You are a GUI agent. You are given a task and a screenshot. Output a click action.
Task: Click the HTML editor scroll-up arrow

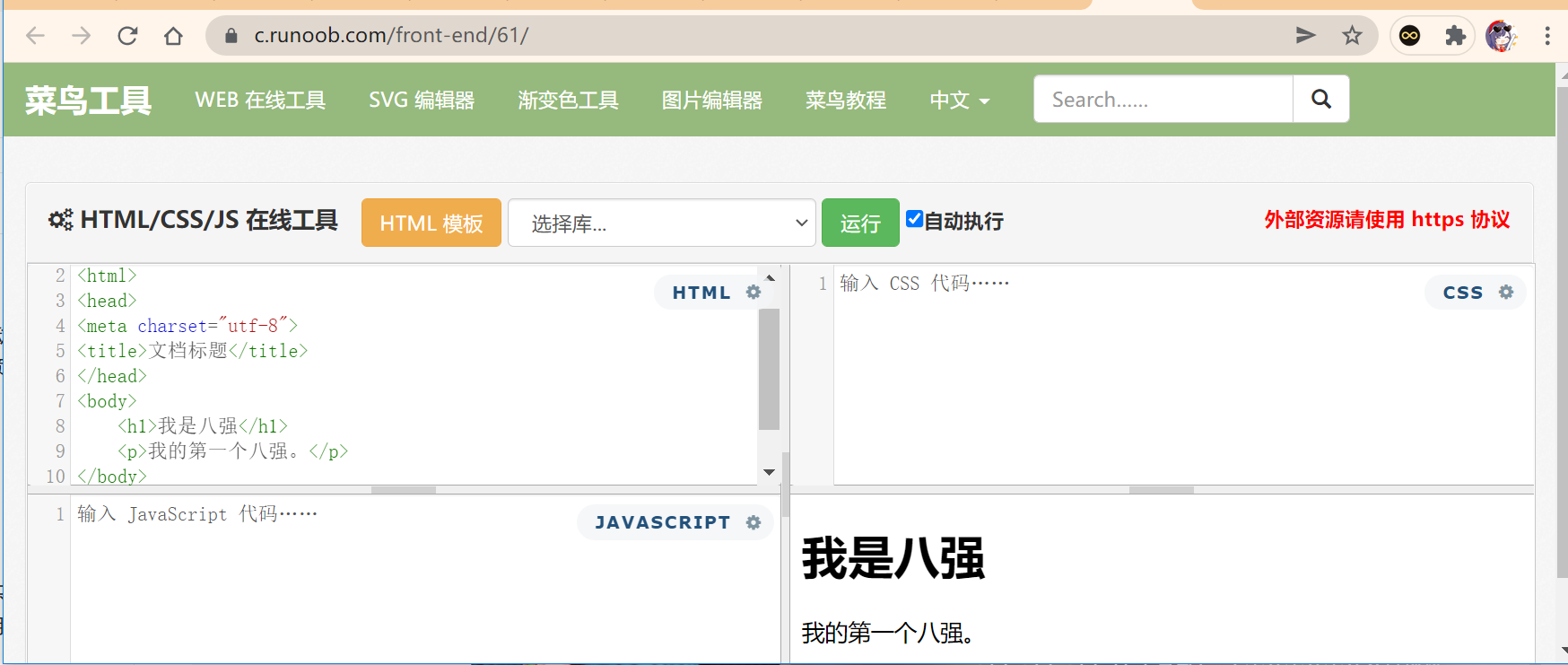click(769, 277)
